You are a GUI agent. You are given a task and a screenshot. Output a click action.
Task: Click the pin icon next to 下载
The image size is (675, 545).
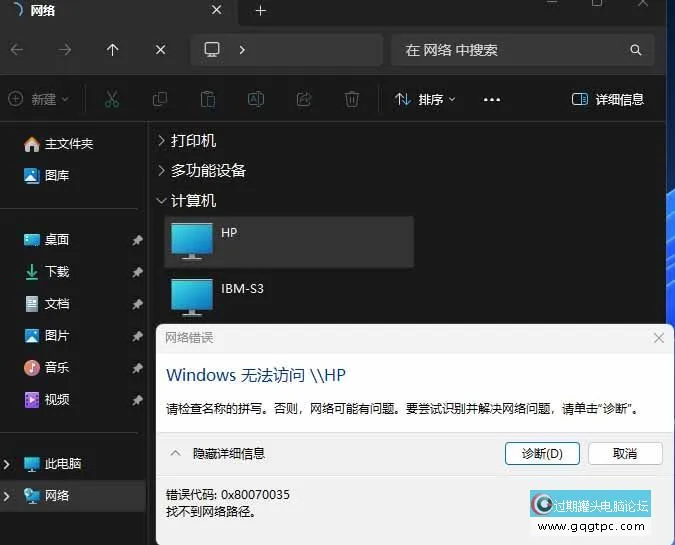(x=137, y=272)
